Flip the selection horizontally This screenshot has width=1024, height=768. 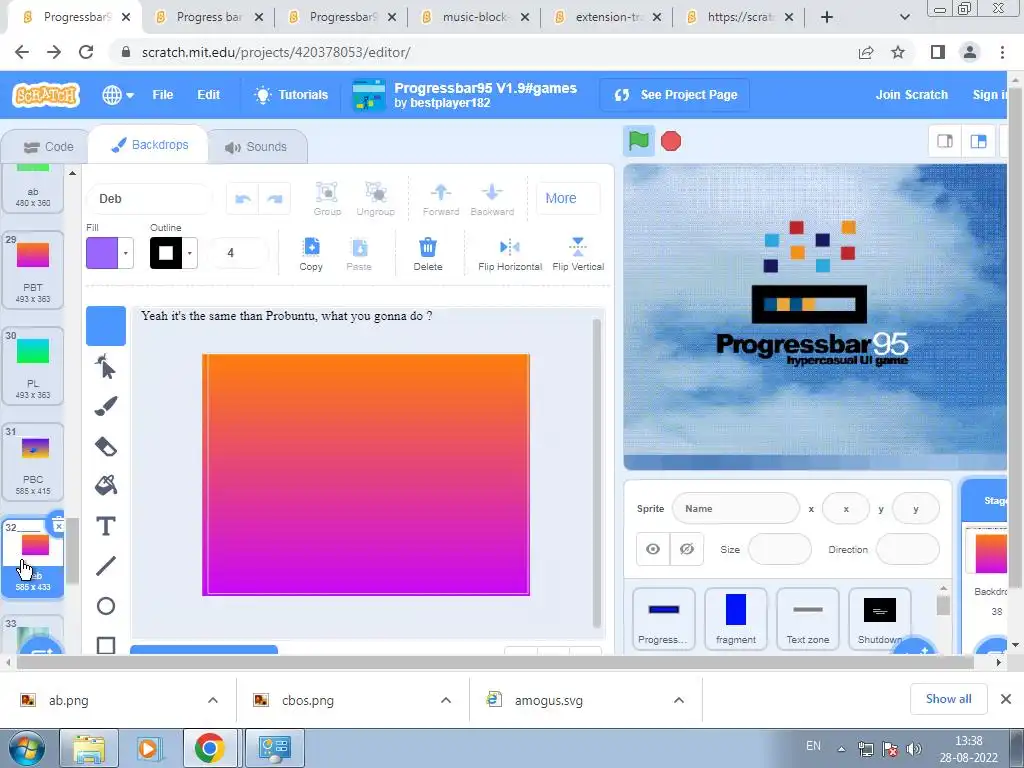click(510, 253)
